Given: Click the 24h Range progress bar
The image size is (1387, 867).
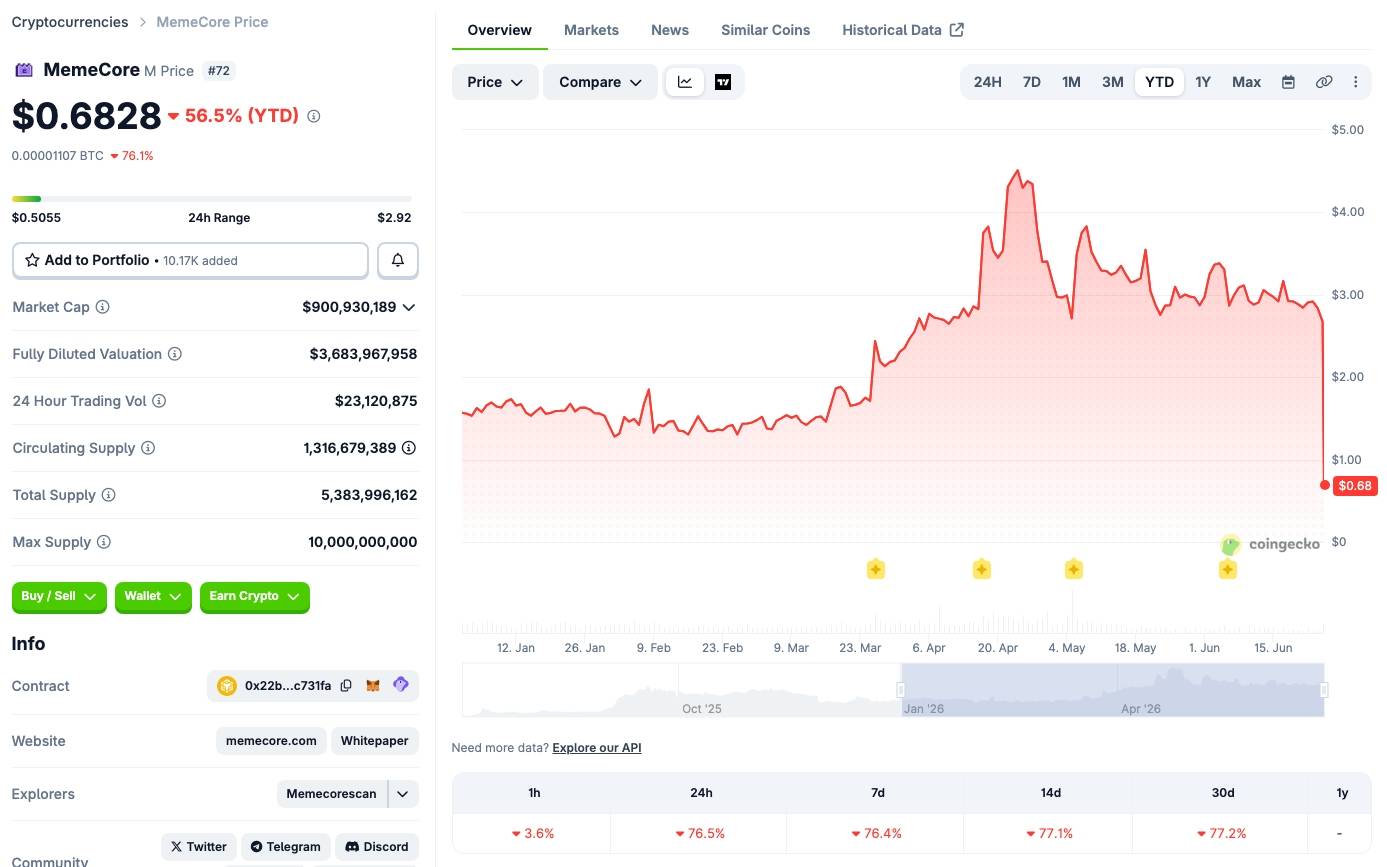Looking at the screenshot, I should [x=212, y=199].
